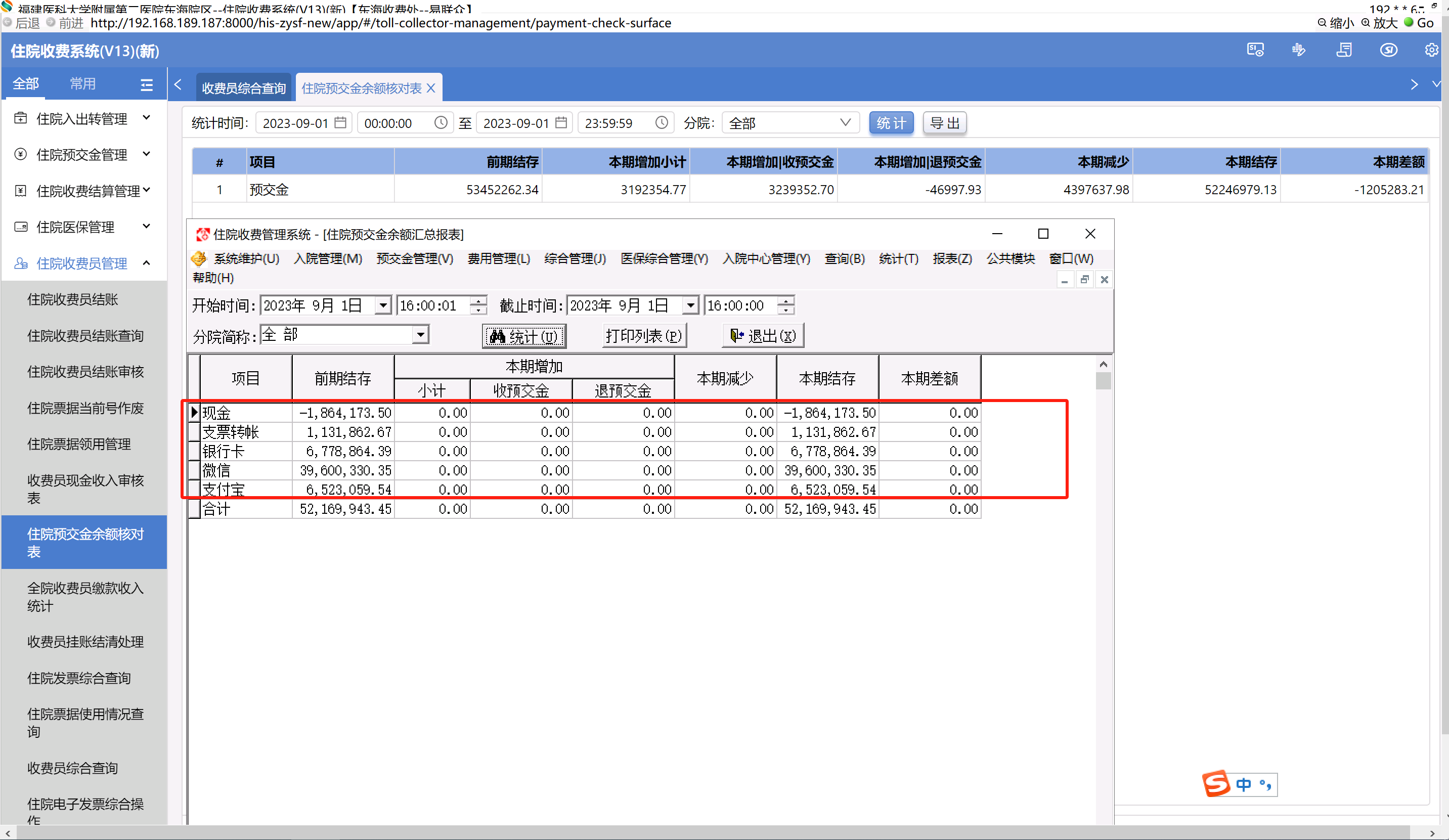Click the blue 统计 button
This screenshot has width=1449, height=840.
891,122
